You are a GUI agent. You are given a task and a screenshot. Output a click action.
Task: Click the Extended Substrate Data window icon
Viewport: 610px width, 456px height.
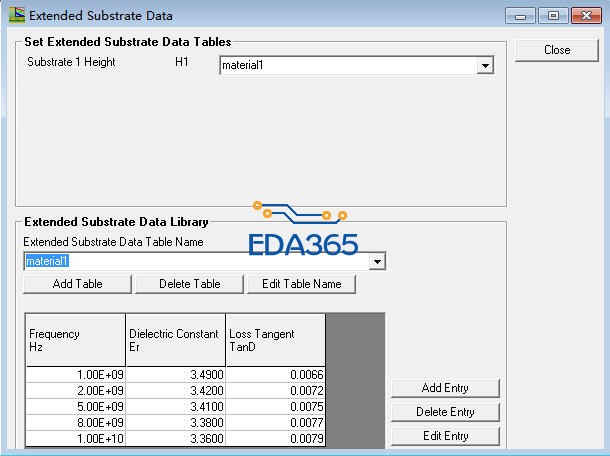point(17,15)
